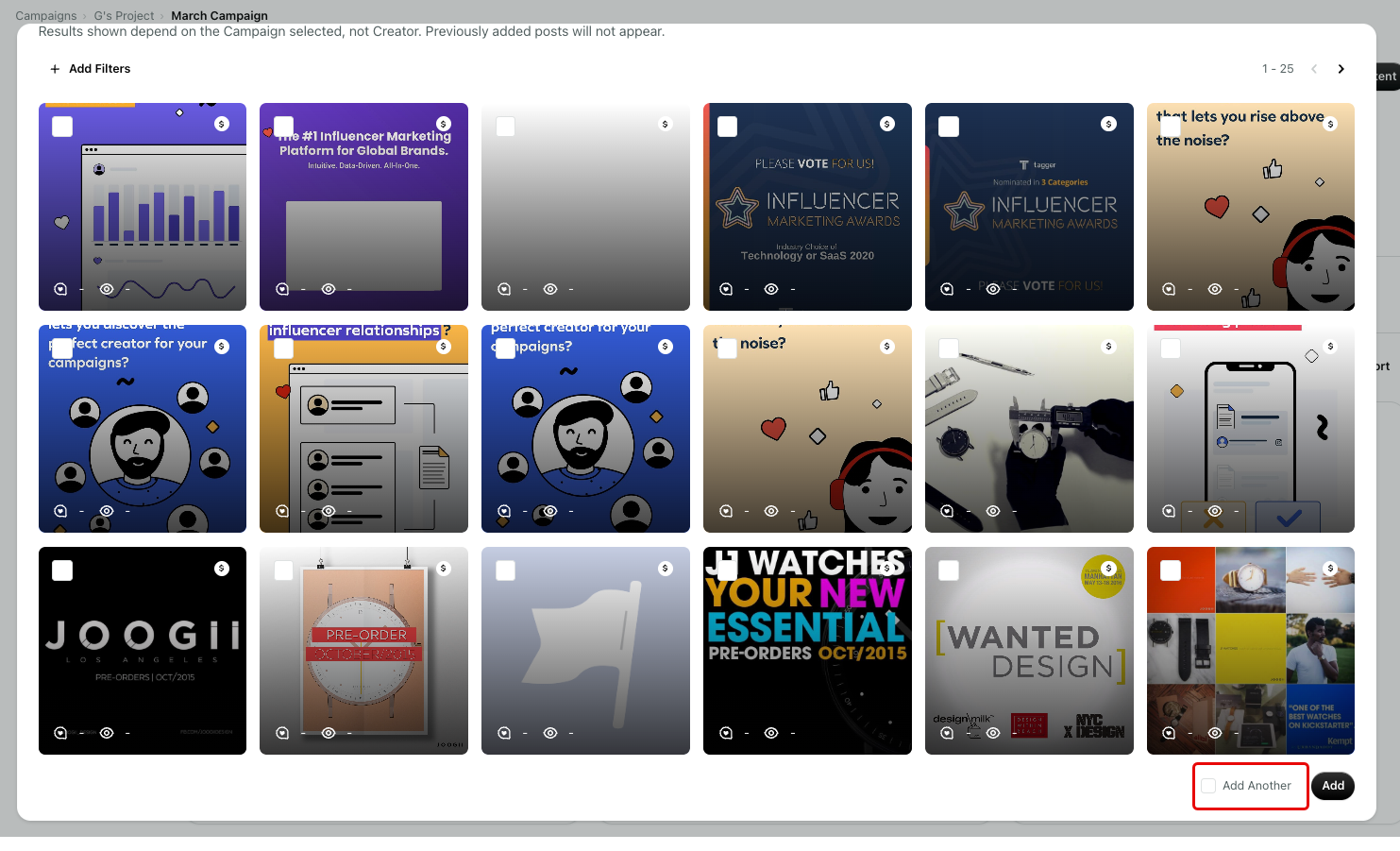Click the views eye icon on the white flag placeholder post

click(x=550, y=733)
